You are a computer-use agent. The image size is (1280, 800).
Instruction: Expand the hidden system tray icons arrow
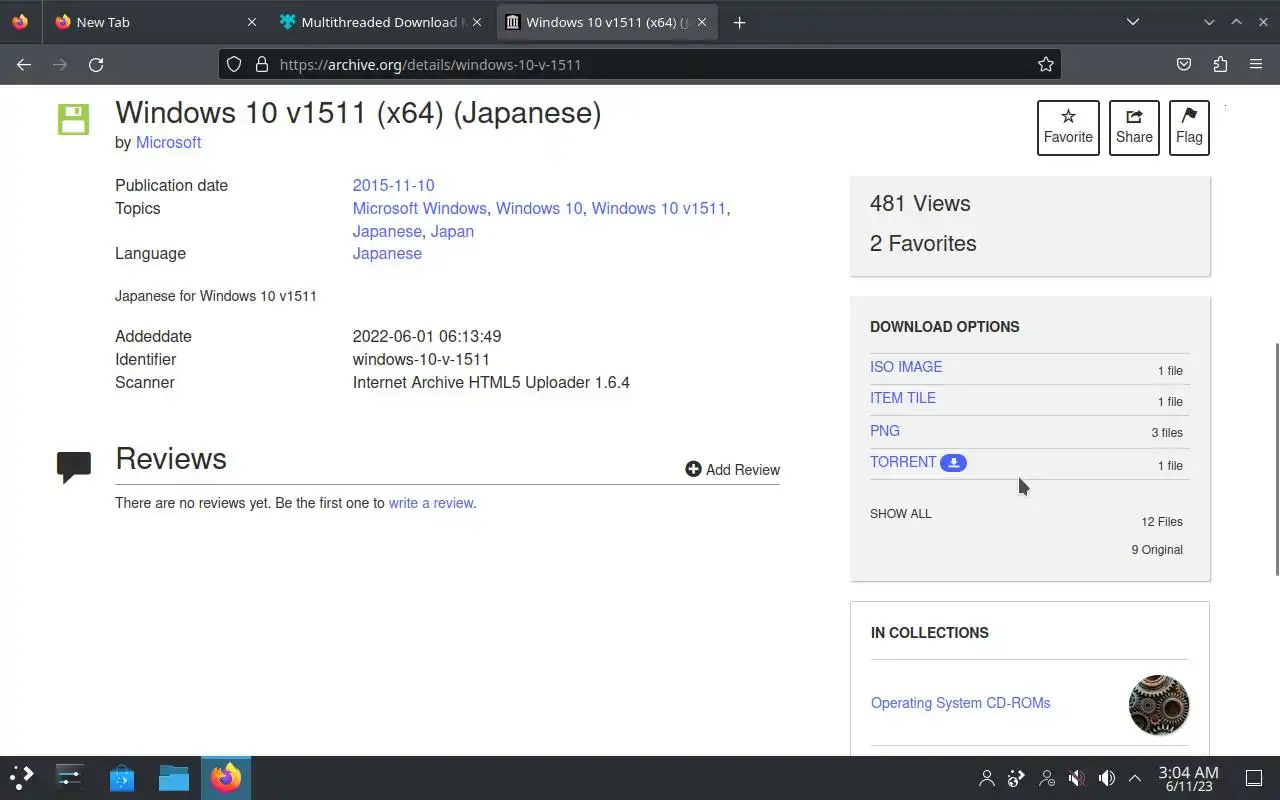[1135, 777]
